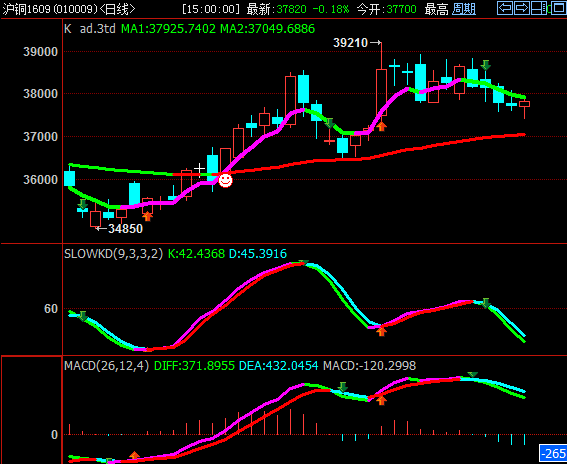Click the 34850 low price annotation
567x464 pixels.
pos(125,229)
